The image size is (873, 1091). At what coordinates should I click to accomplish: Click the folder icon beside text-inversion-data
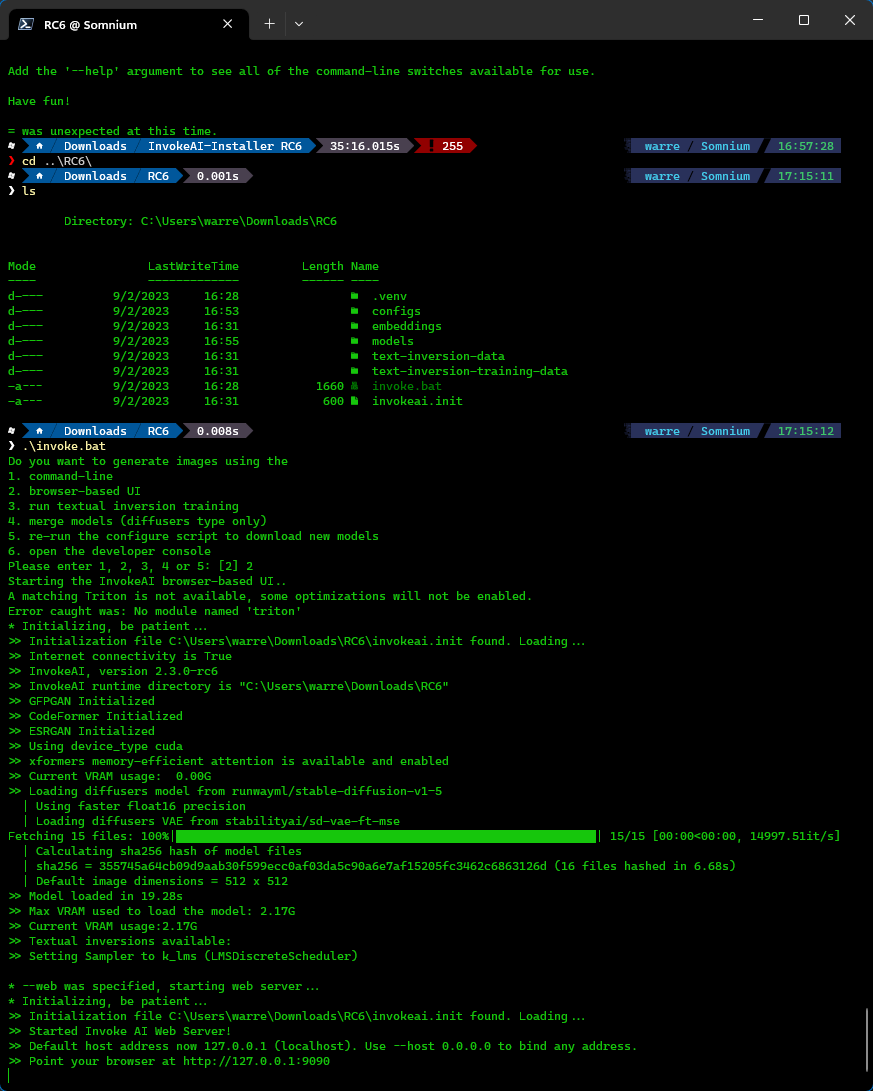pos(354,356)
